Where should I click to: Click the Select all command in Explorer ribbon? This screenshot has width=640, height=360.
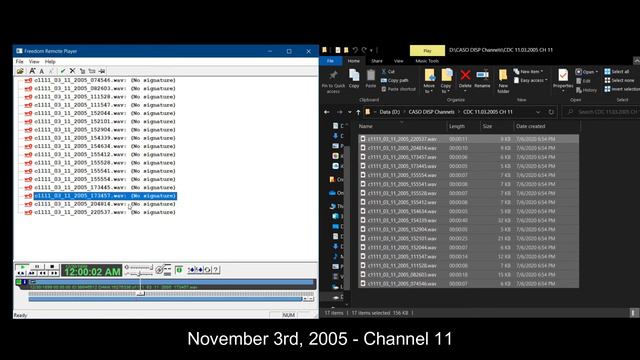[617, 71]
